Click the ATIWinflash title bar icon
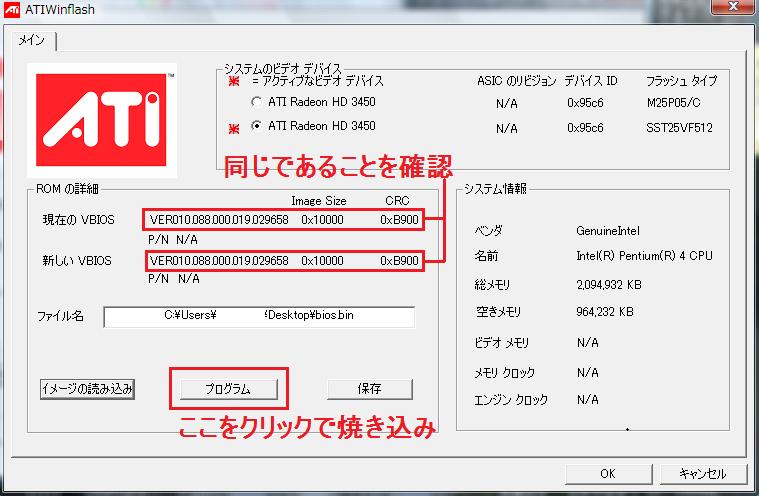 tap(12, 9)
